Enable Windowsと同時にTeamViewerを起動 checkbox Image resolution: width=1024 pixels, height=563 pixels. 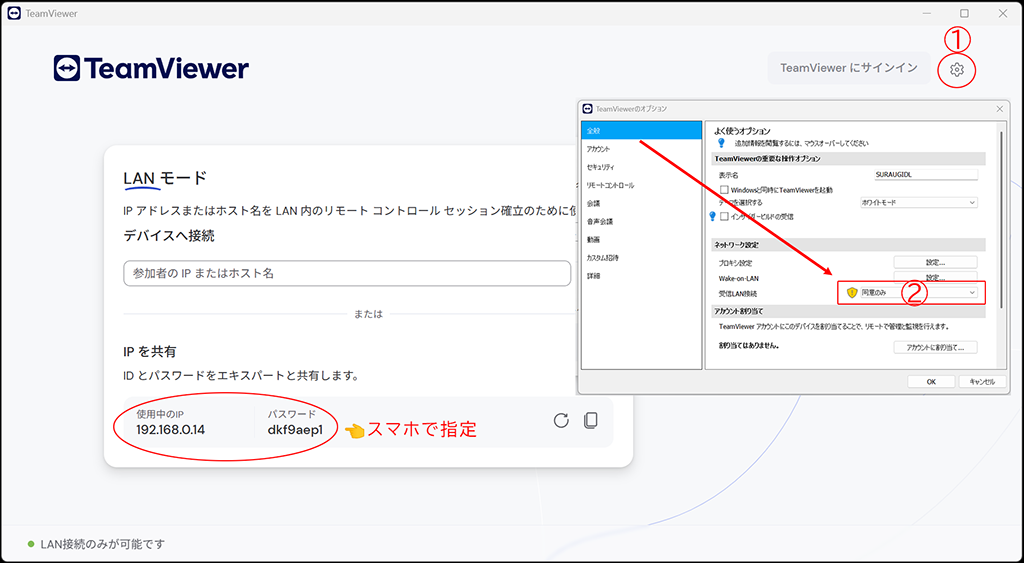click(724, 189)
